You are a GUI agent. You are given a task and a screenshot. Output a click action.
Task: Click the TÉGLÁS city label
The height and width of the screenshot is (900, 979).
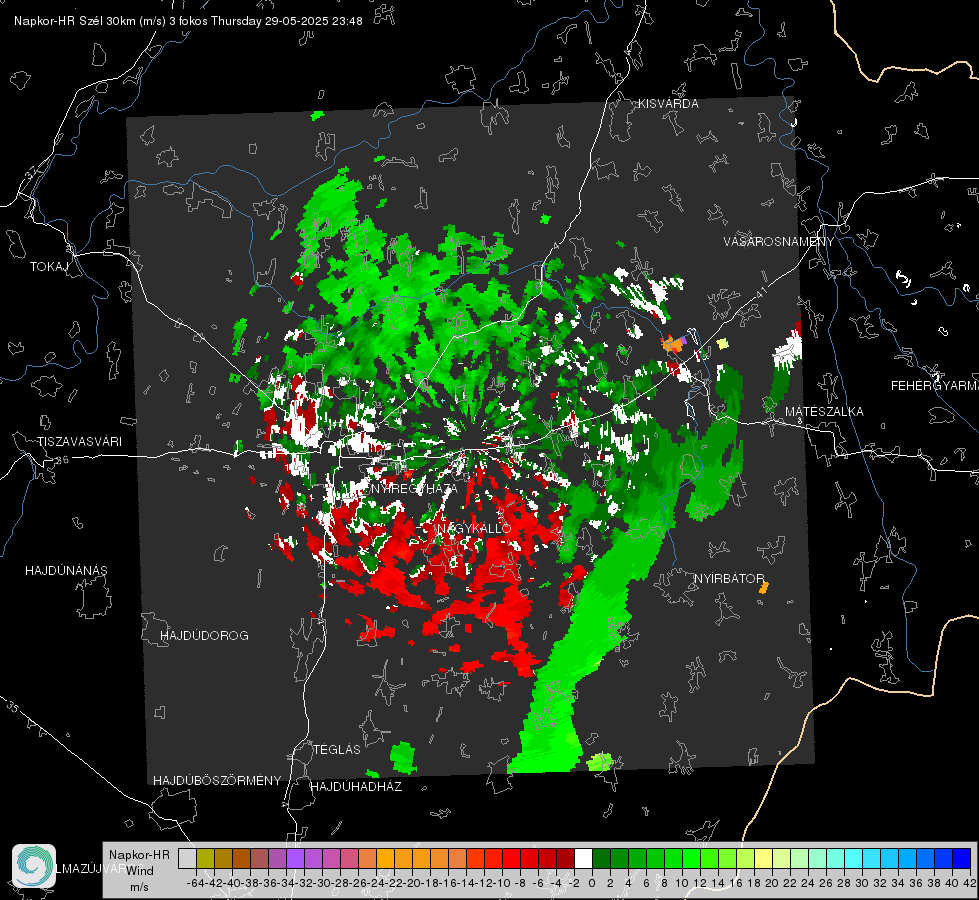pos(337,749)
